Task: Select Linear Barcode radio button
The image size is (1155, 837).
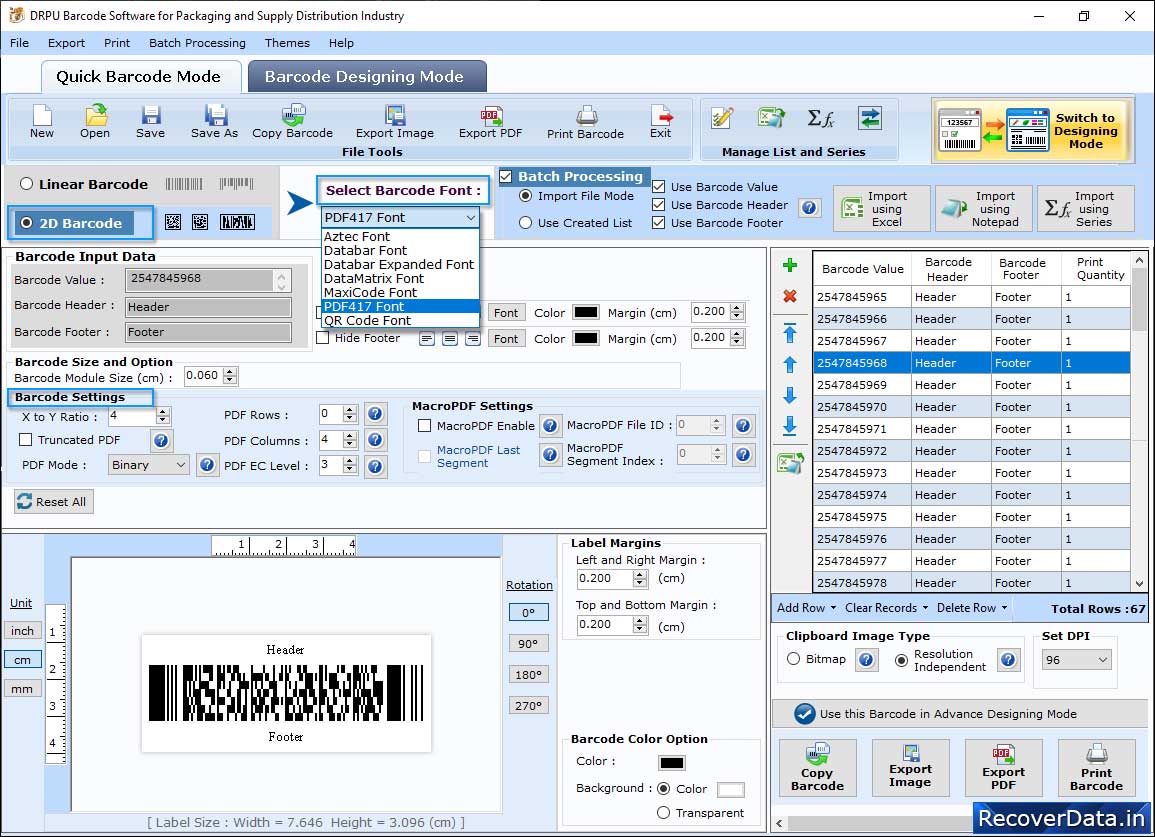Action: 27,184
